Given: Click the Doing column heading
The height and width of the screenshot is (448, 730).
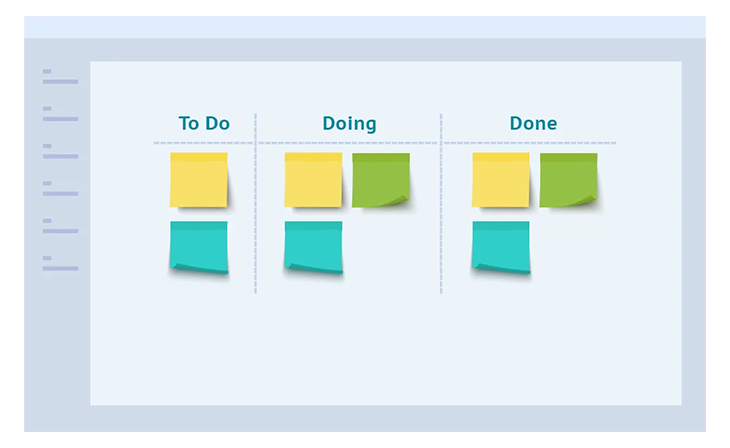Looking at the screenshot, I should (349, 124).
